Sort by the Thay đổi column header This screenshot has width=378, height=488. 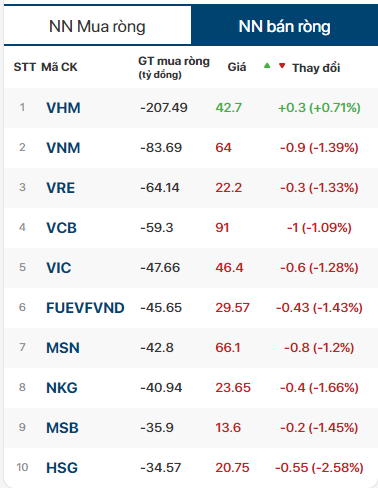pyautogui.click(x=316, y=68)
